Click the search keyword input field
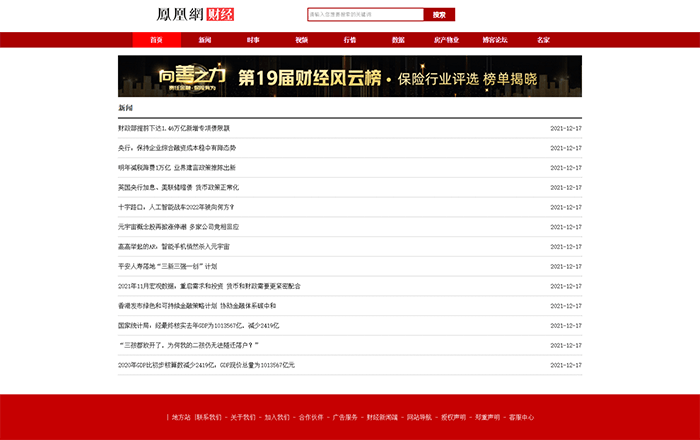 [x=366, y=15]
